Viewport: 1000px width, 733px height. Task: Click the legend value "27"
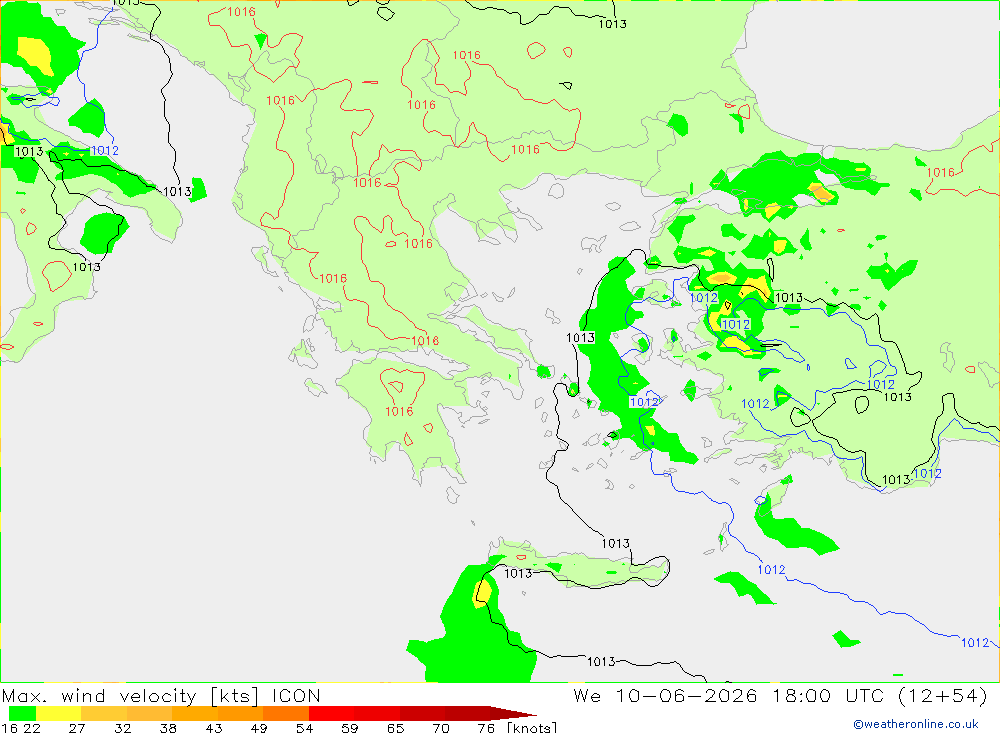pyautogui.click(x=77, y=728)
